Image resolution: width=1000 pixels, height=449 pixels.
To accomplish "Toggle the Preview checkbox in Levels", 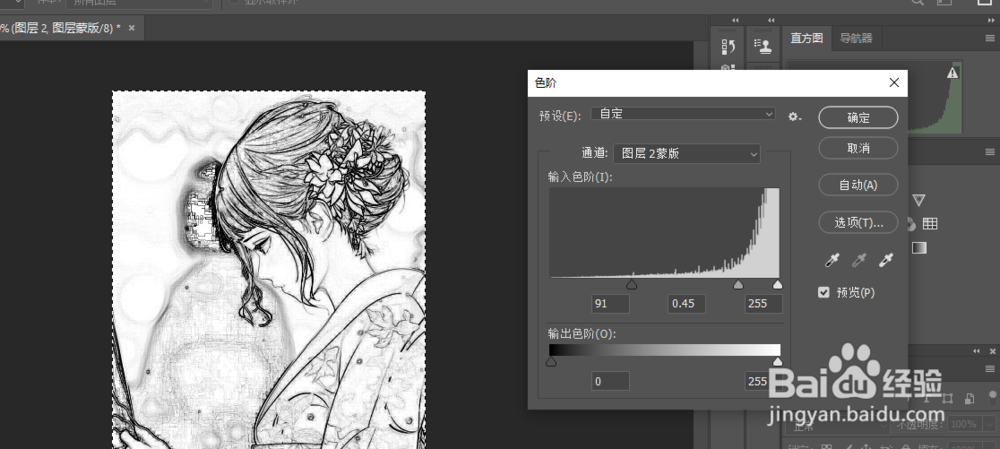I will point(823,292).
